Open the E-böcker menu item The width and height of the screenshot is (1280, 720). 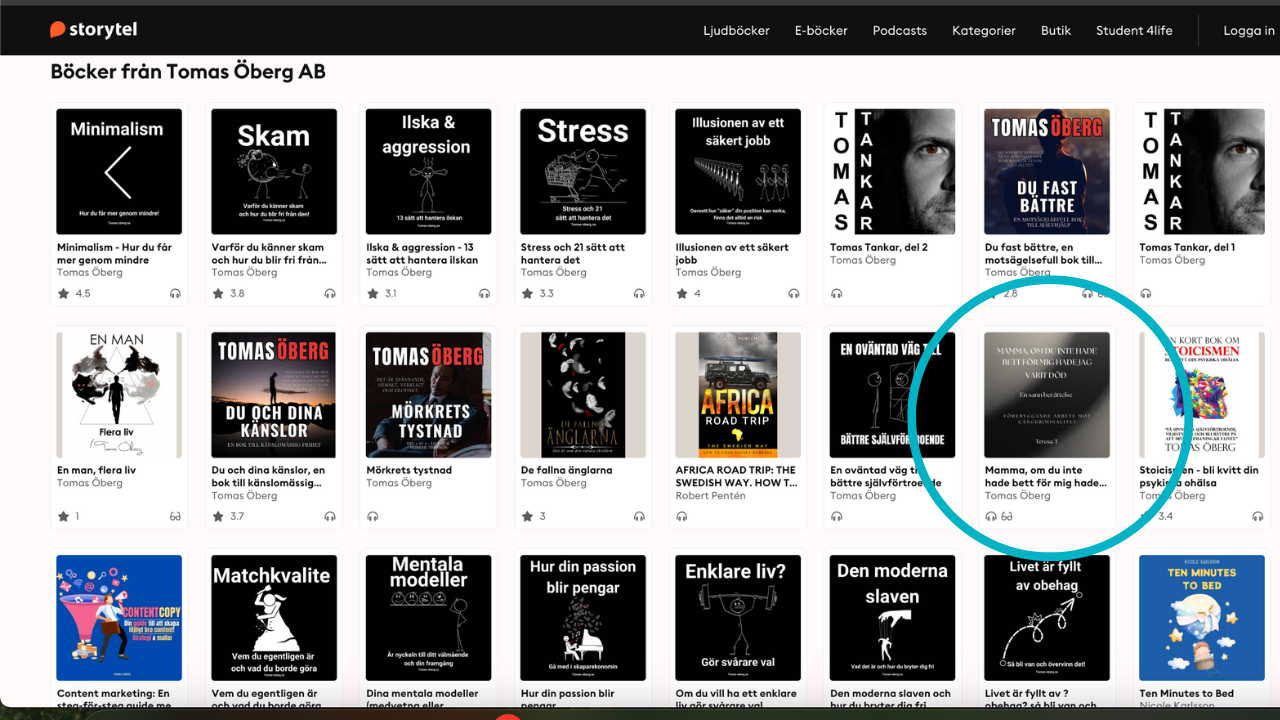tap(821, 30)
